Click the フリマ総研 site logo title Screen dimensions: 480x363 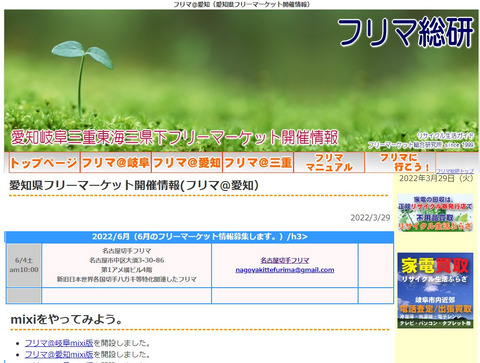(x=406, y=32)
